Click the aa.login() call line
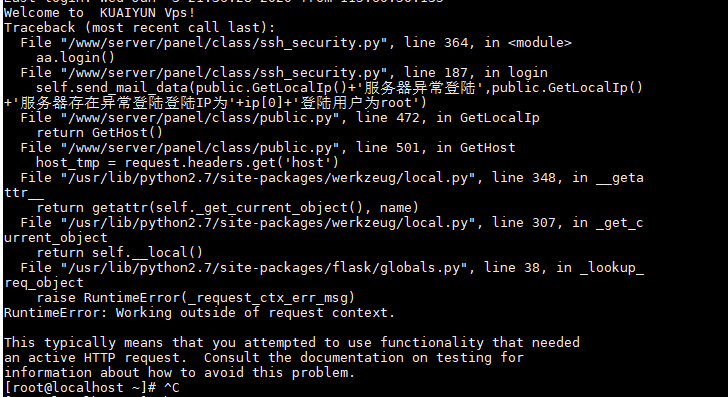728x397 pixels. 75,58
